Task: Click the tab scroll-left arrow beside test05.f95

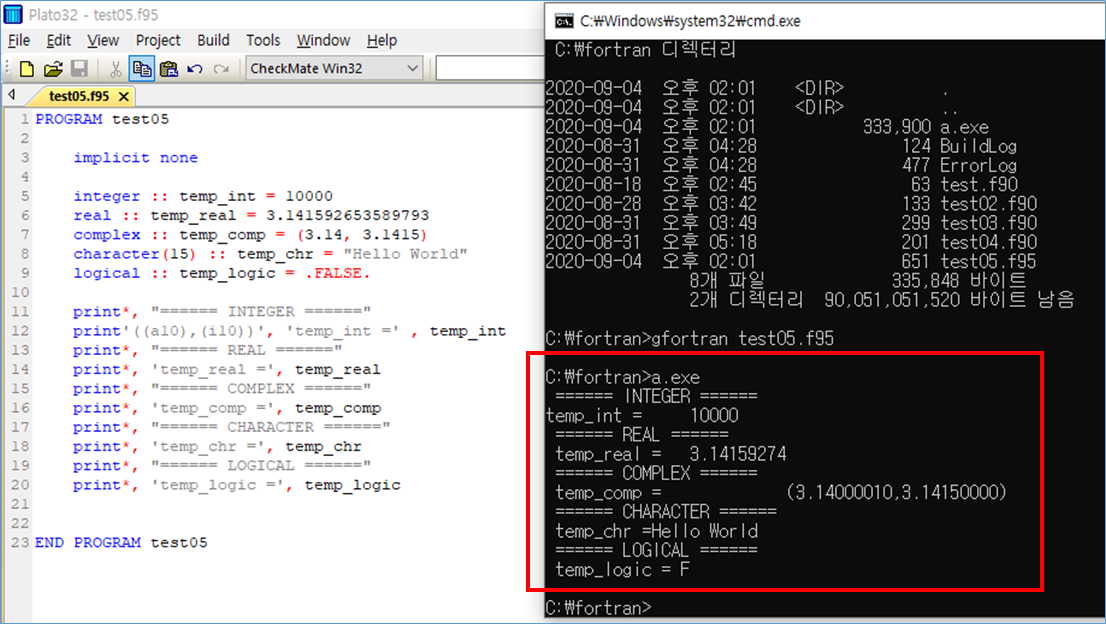Action: coord(11,94)
